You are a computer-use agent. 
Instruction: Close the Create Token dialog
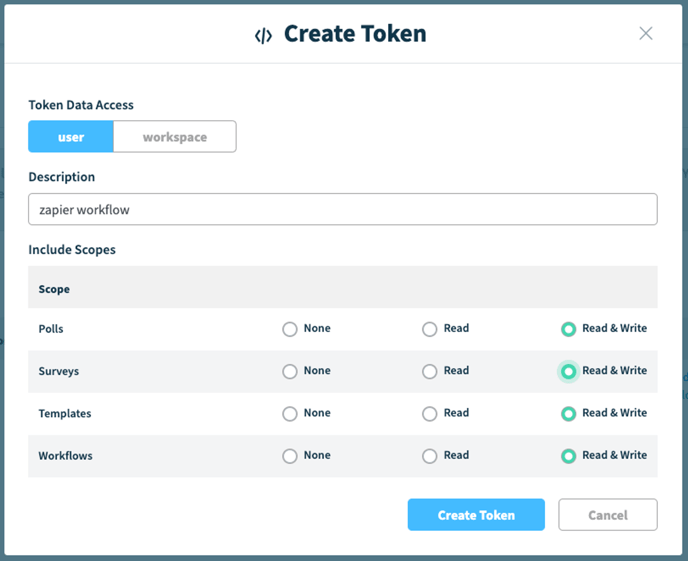646,33
